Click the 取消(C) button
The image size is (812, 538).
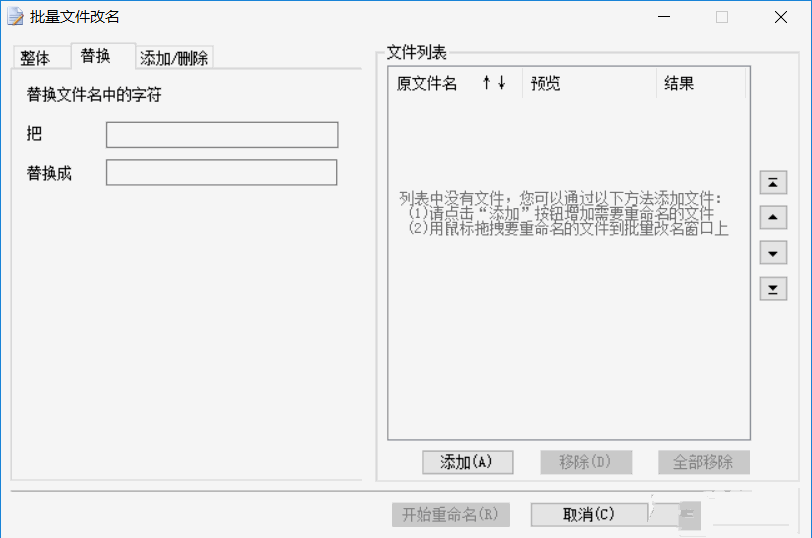pyautogui.click(x=589, y=515)
